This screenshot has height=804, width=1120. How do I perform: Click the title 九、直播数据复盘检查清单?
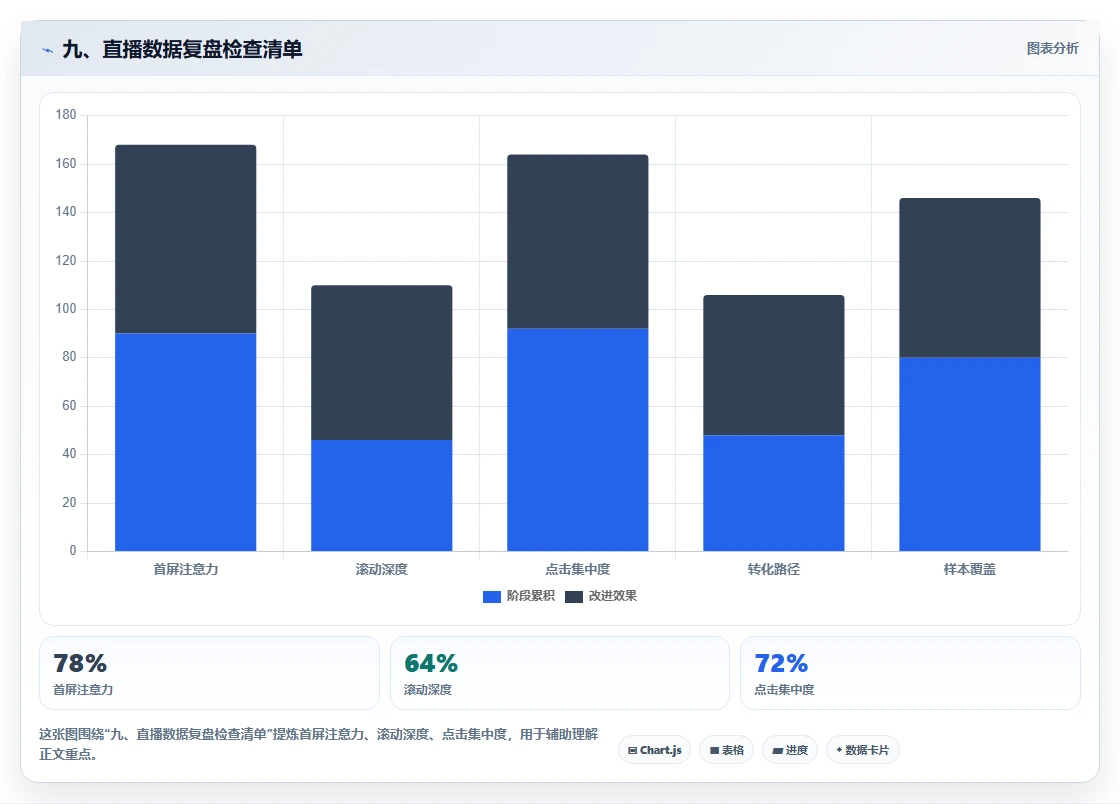click(x=182, y=49)
